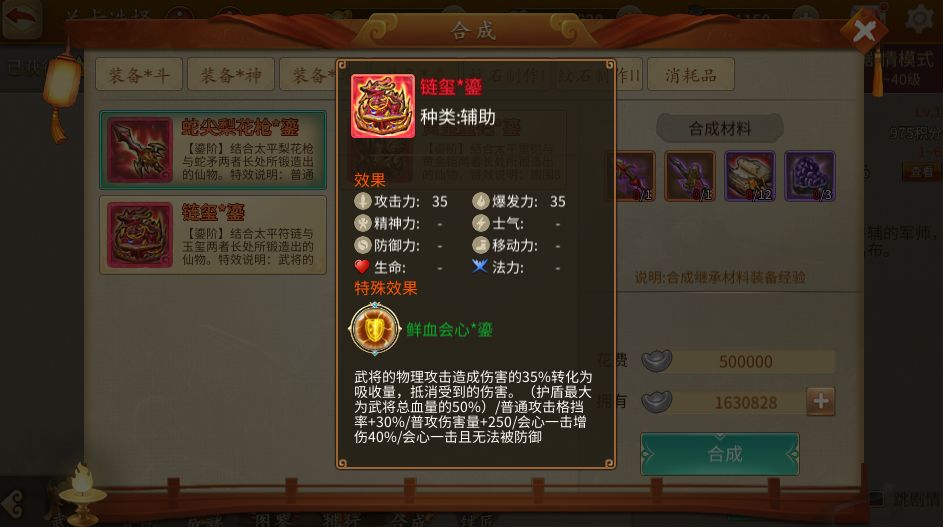The width and height of the screenshot is (943, 527).
Task: Click the scroll material icon 0/12
Action: pyautogui.click(x=750, y=176)
